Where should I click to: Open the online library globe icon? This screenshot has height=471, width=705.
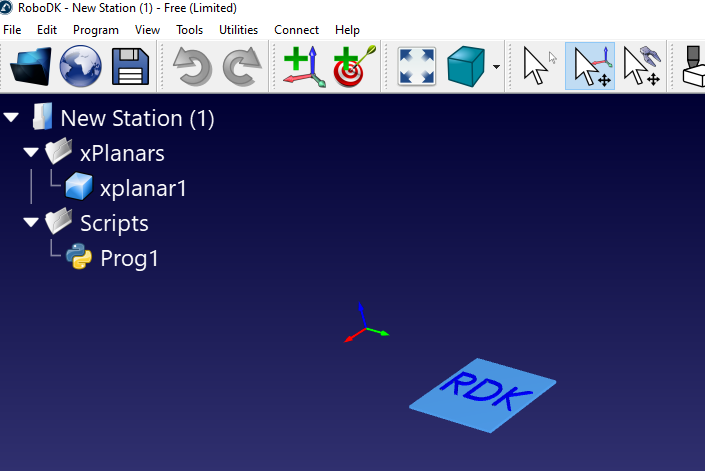(x=80, y=67)
